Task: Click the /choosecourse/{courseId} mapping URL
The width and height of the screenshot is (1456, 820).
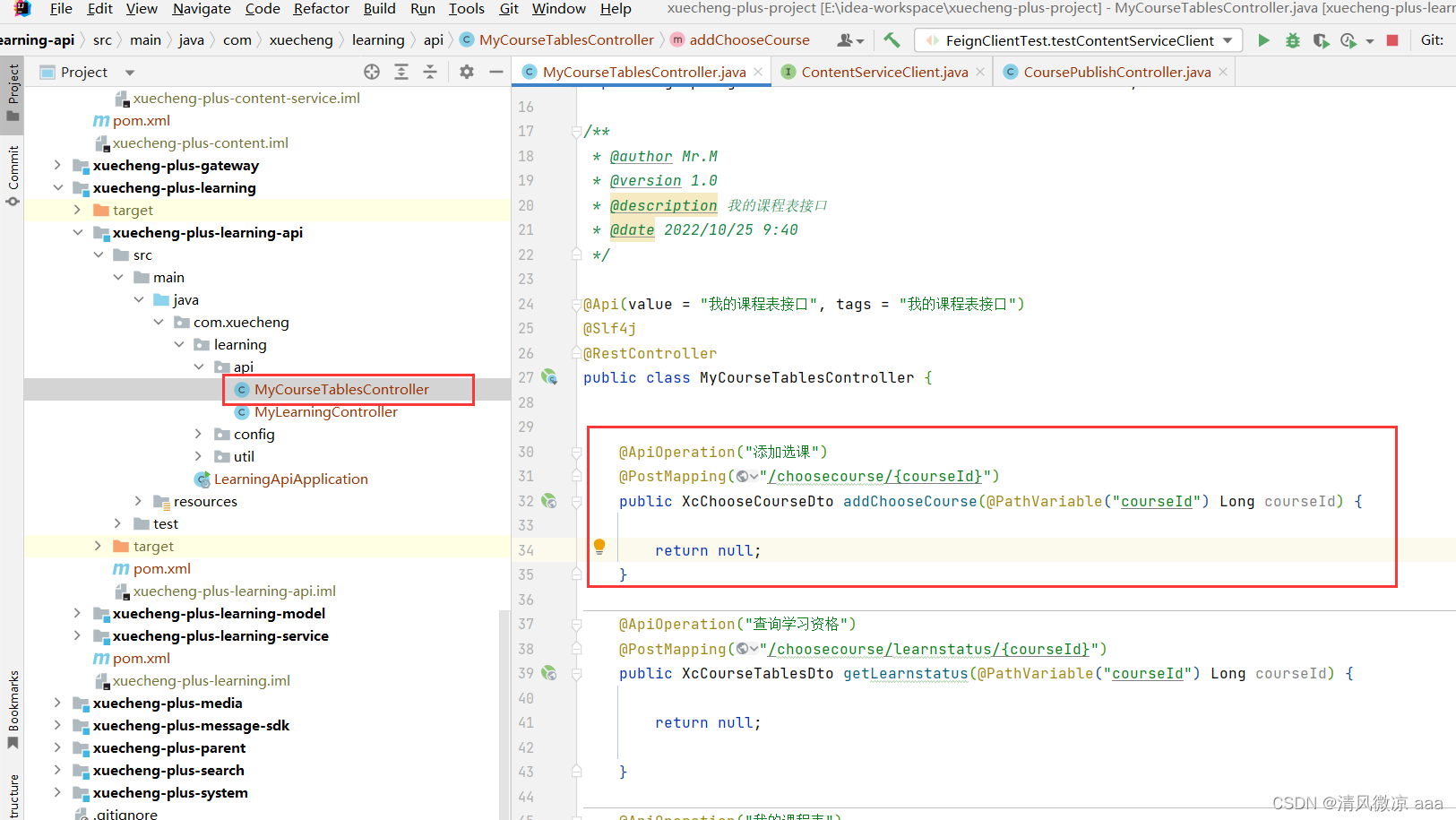Action: 875,476
